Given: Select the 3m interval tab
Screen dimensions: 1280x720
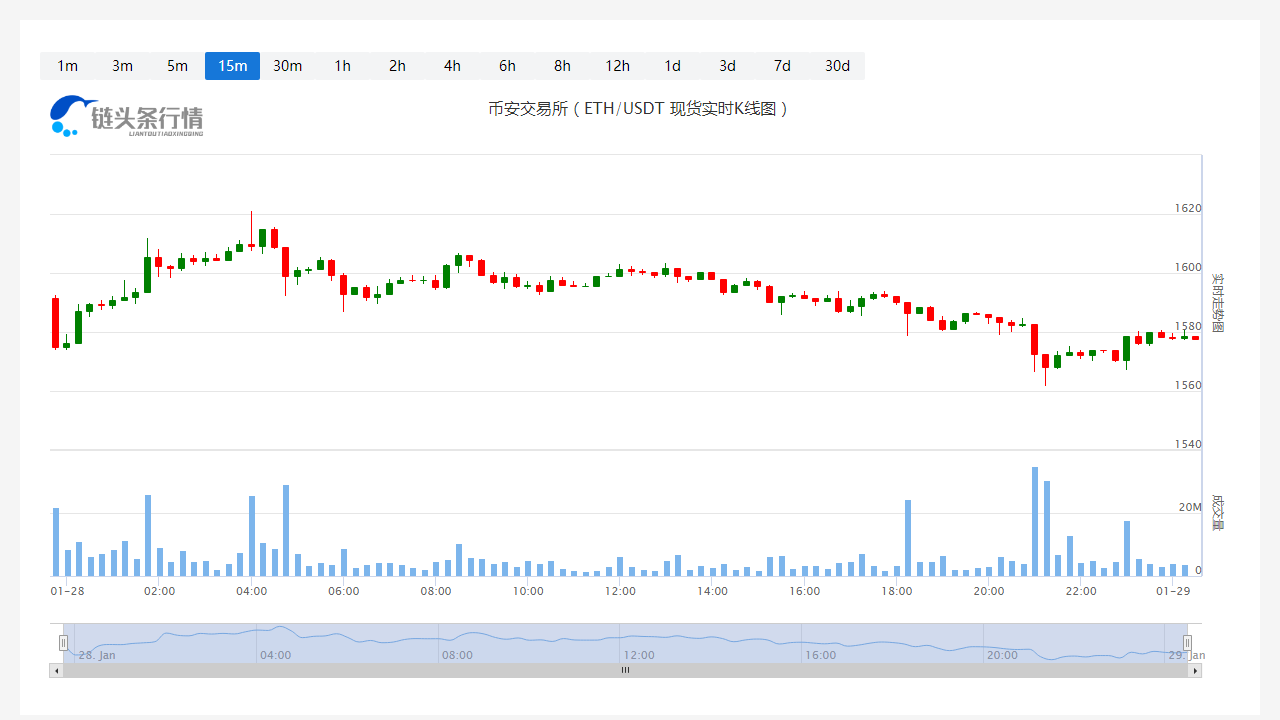Looking at the screenshot, I should tap(122, 66).
